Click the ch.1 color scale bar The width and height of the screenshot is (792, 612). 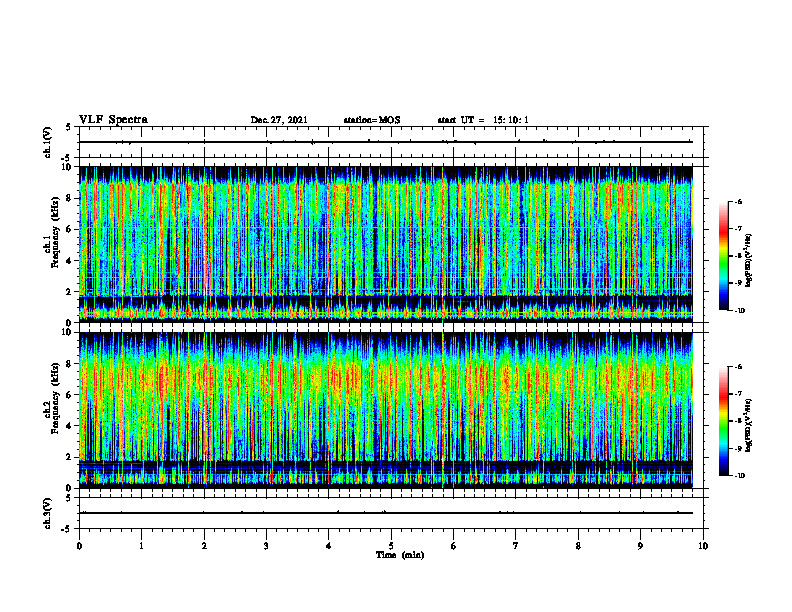[724, 256]
